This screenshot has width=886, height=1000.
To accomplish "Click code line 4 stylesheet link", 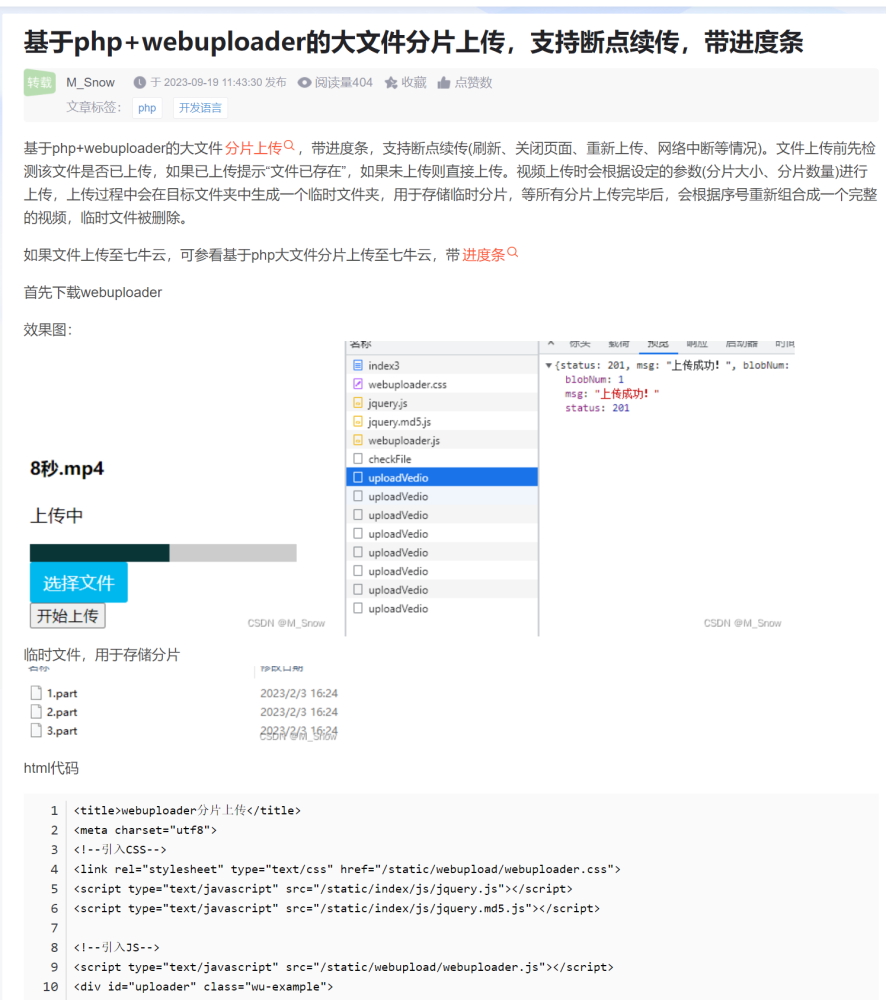I will pos(347,869).
